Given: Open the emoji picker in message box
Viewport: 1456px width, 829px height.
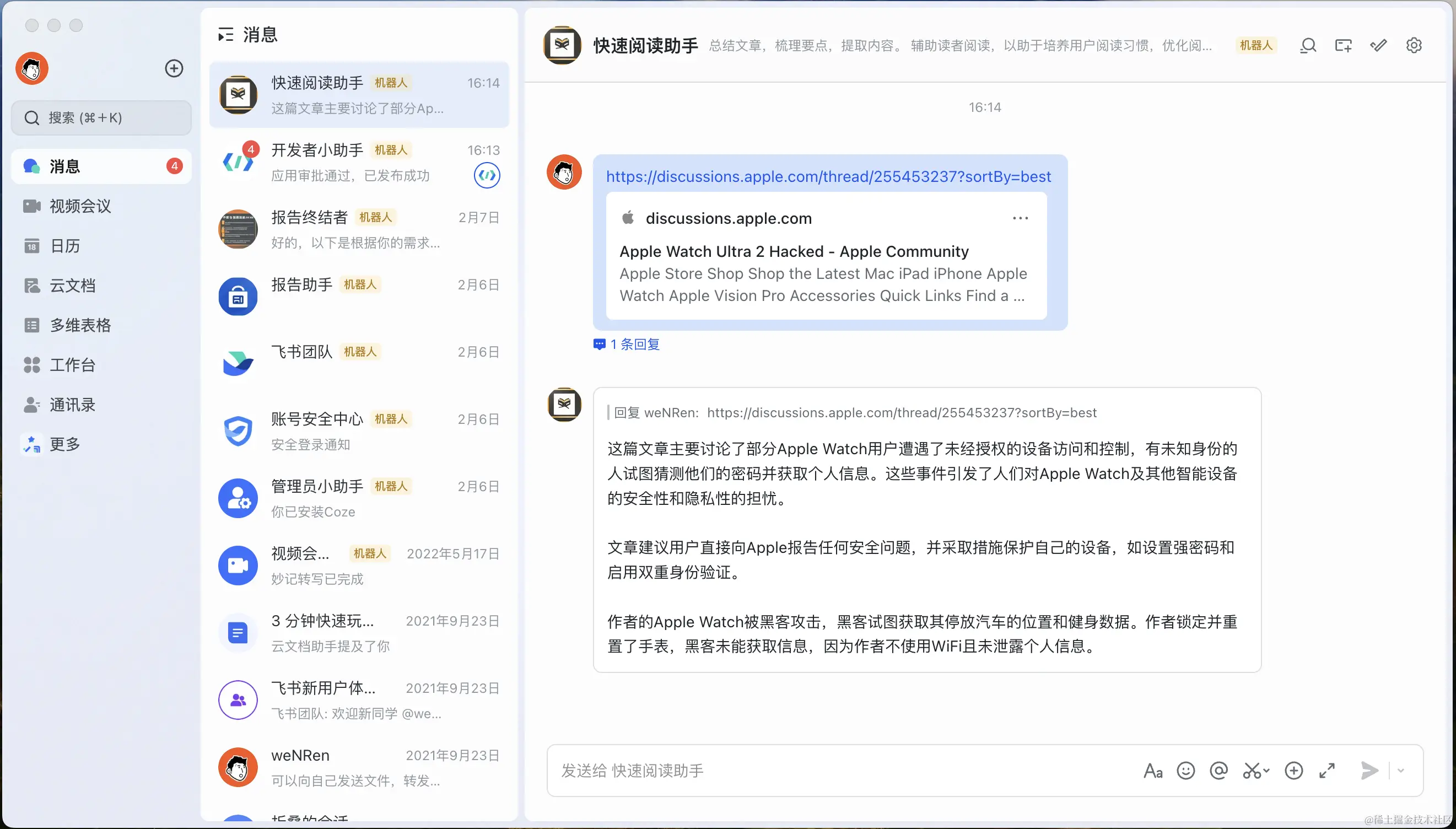Looking at the screenshot, I should pos(1185,771).
